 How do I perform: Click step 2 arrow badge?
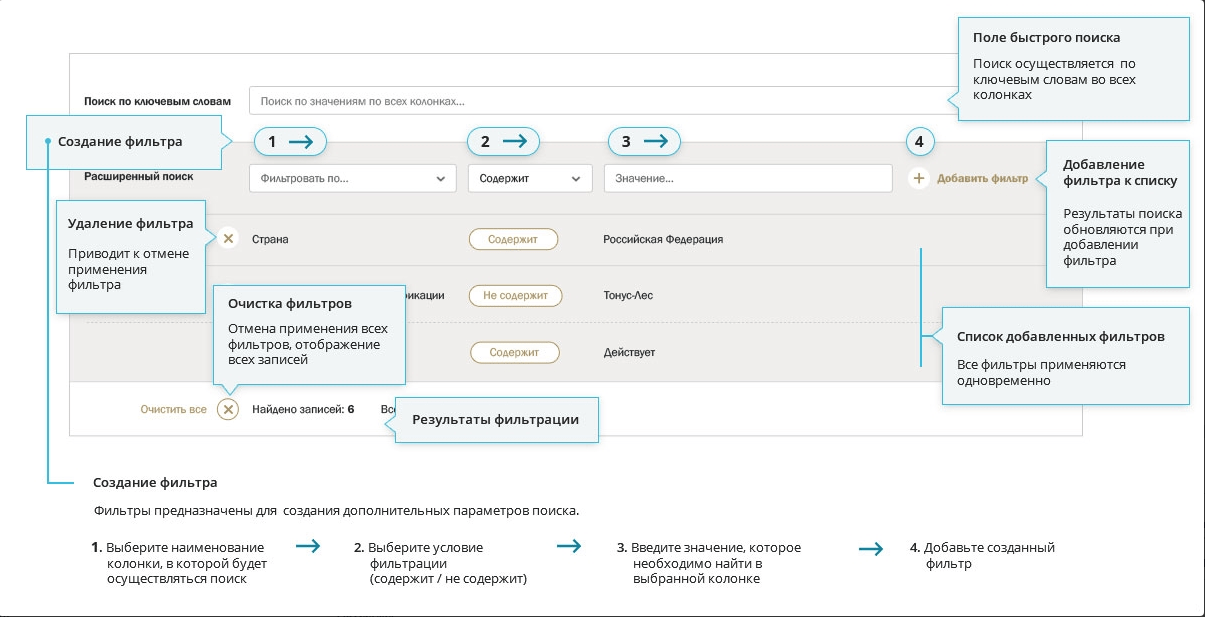pyautogui.click(x=504, y=142)
